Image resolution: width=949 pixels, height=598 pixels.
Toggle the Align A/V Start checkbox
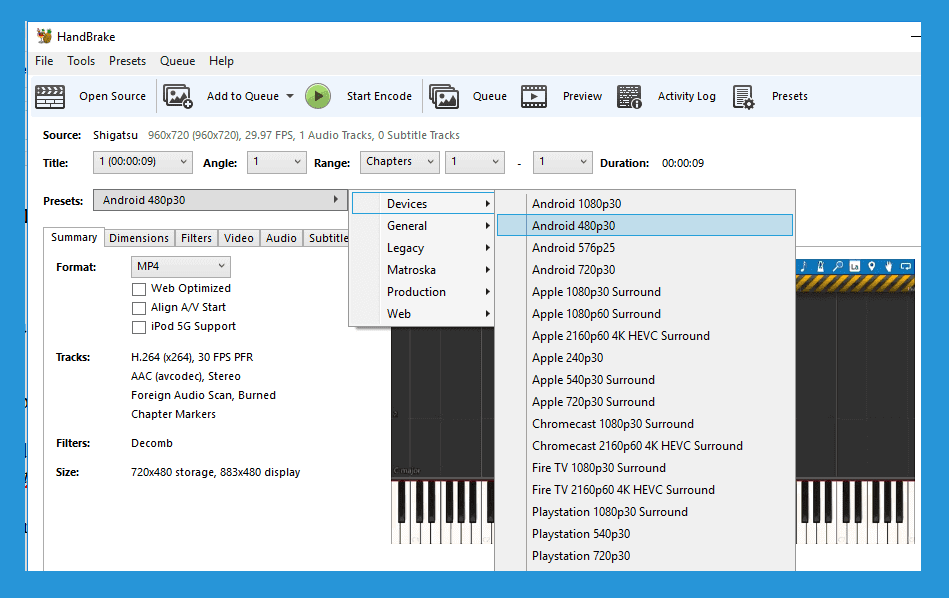[139, 308]
